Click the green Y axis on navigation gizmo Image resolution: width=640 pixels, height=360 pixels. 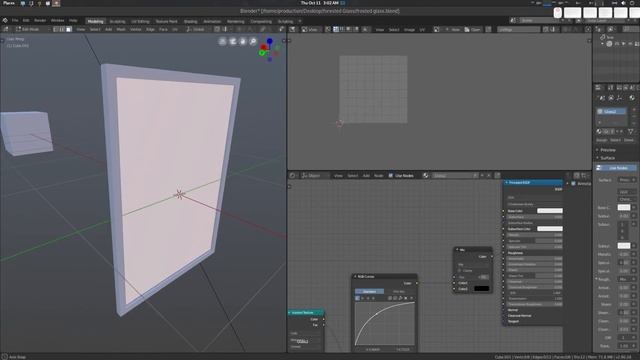pos(262,53)
